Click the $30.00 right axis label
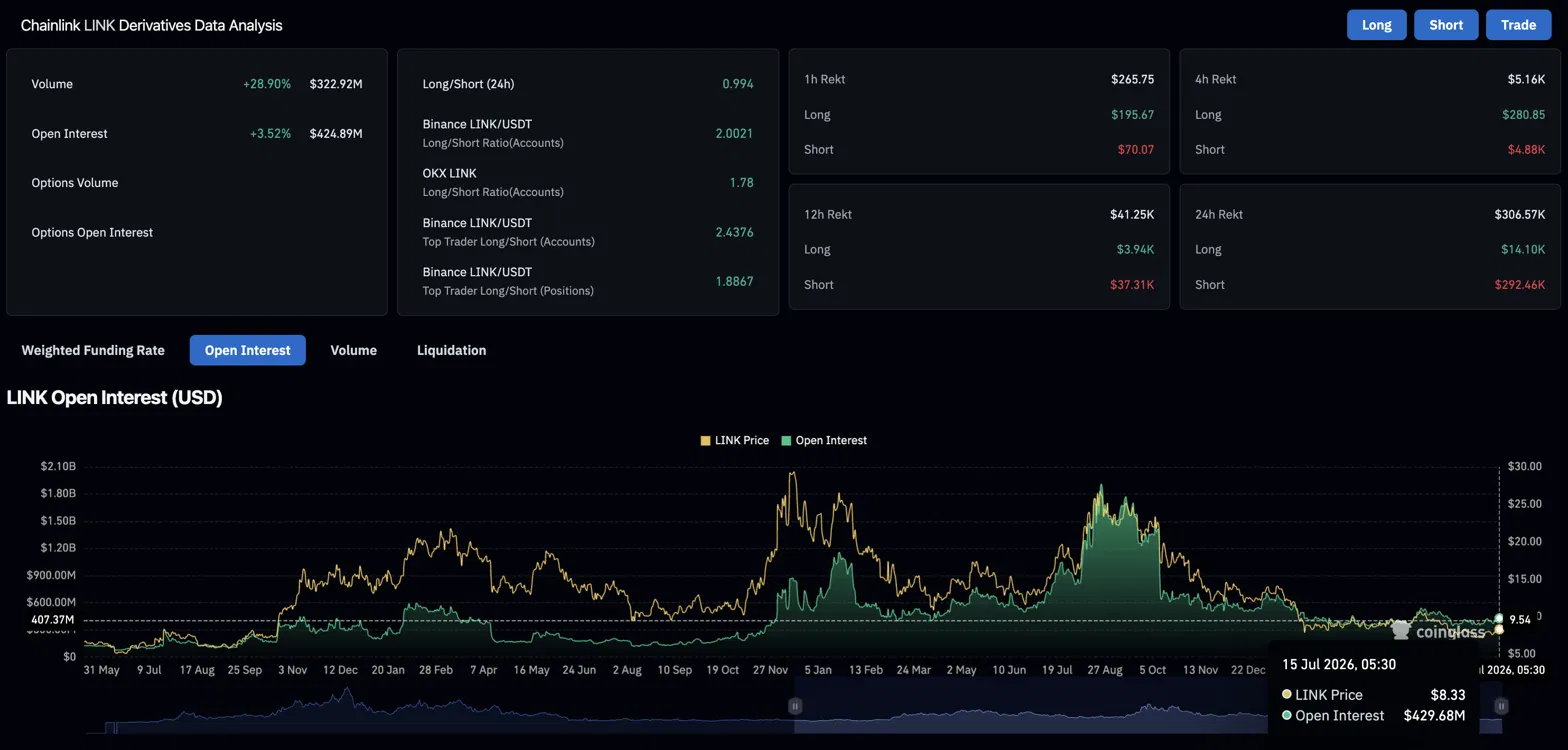The height and width of the screenshot is (750, 1568). [1525, 466]
